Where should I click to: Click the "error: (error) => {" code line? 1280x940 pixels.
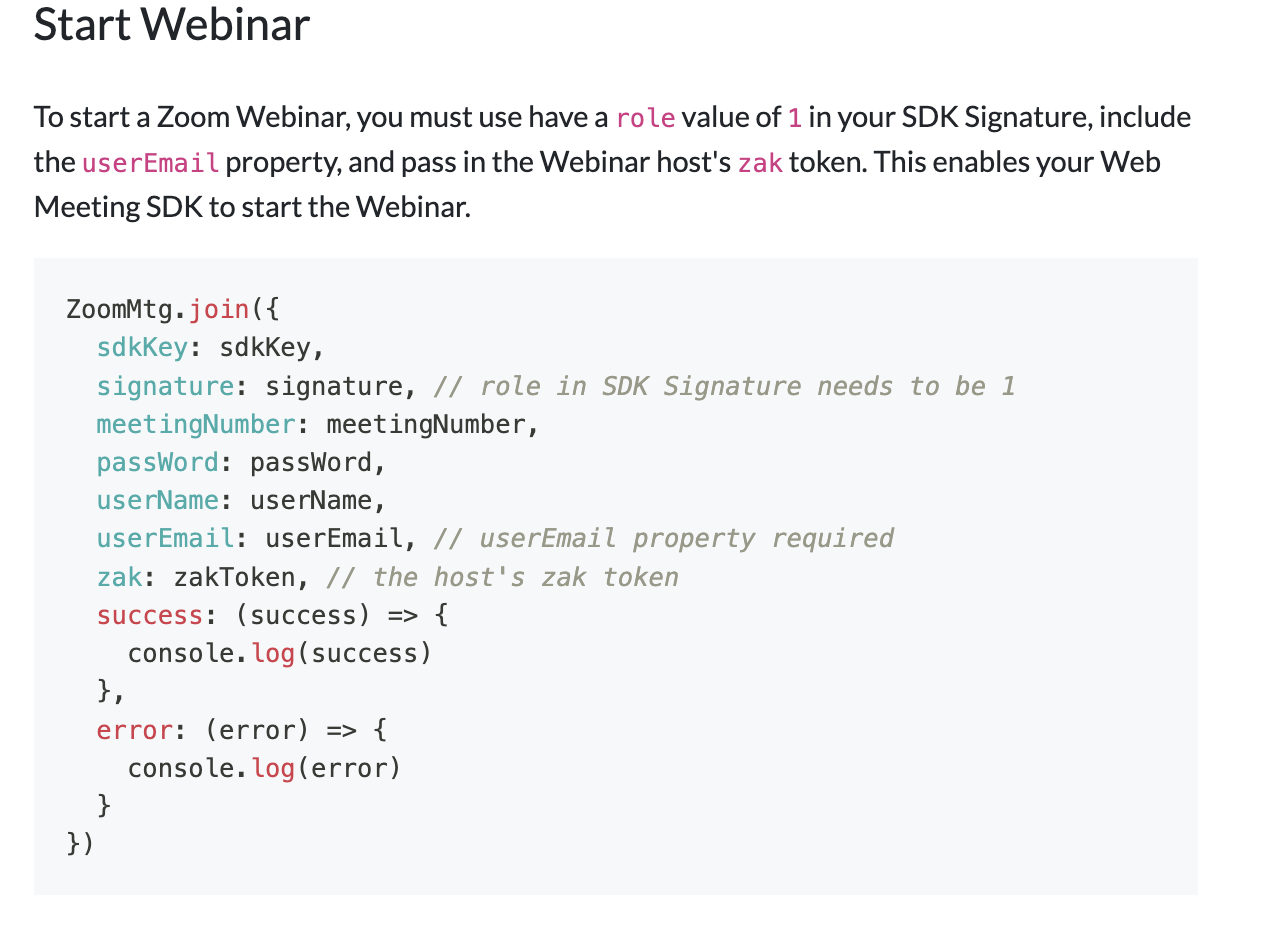(x=242, y=730)
